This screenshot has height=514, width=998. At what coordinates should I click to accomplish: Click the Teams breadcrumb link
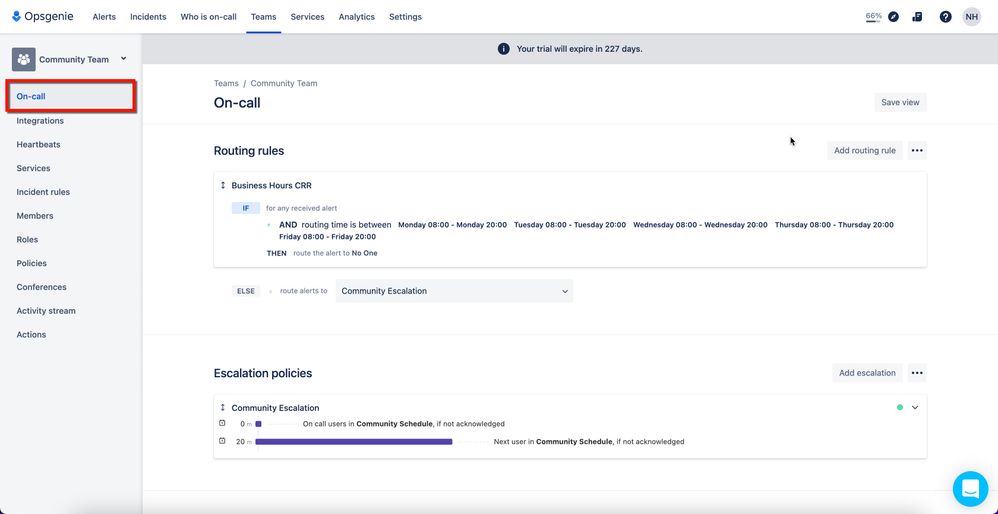pyautogui.click(x=226, y=83)
